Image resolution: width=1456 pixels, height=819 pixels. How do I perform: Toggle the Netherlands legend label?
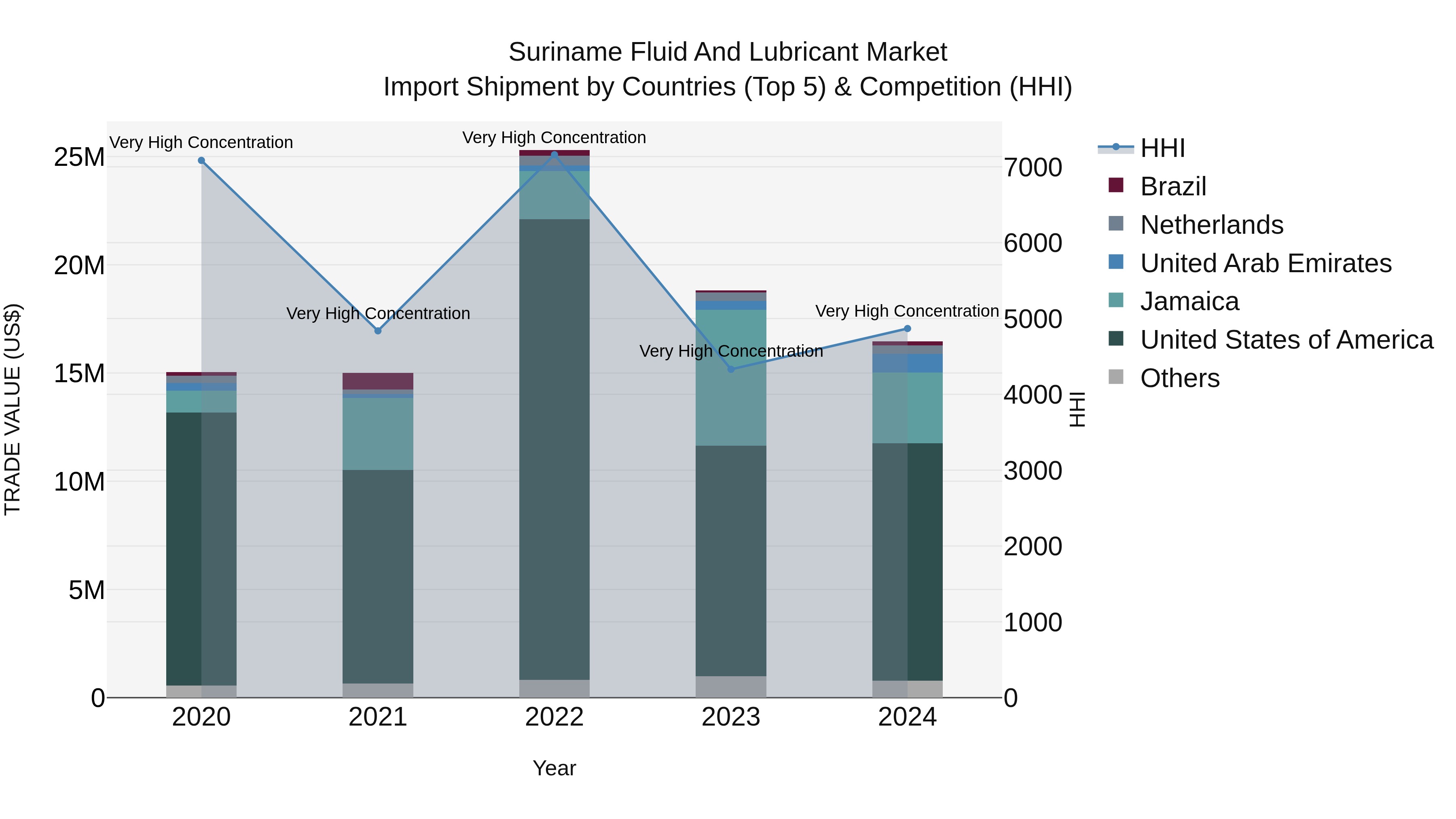pyautogui.click(x=1212, y=225)
